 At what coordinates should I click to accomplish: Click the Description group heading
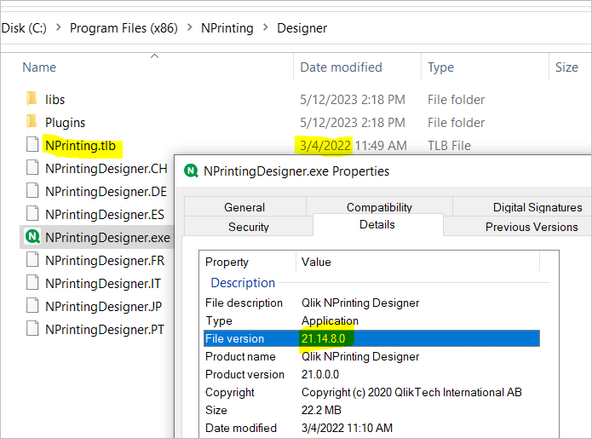click(243, 283)
